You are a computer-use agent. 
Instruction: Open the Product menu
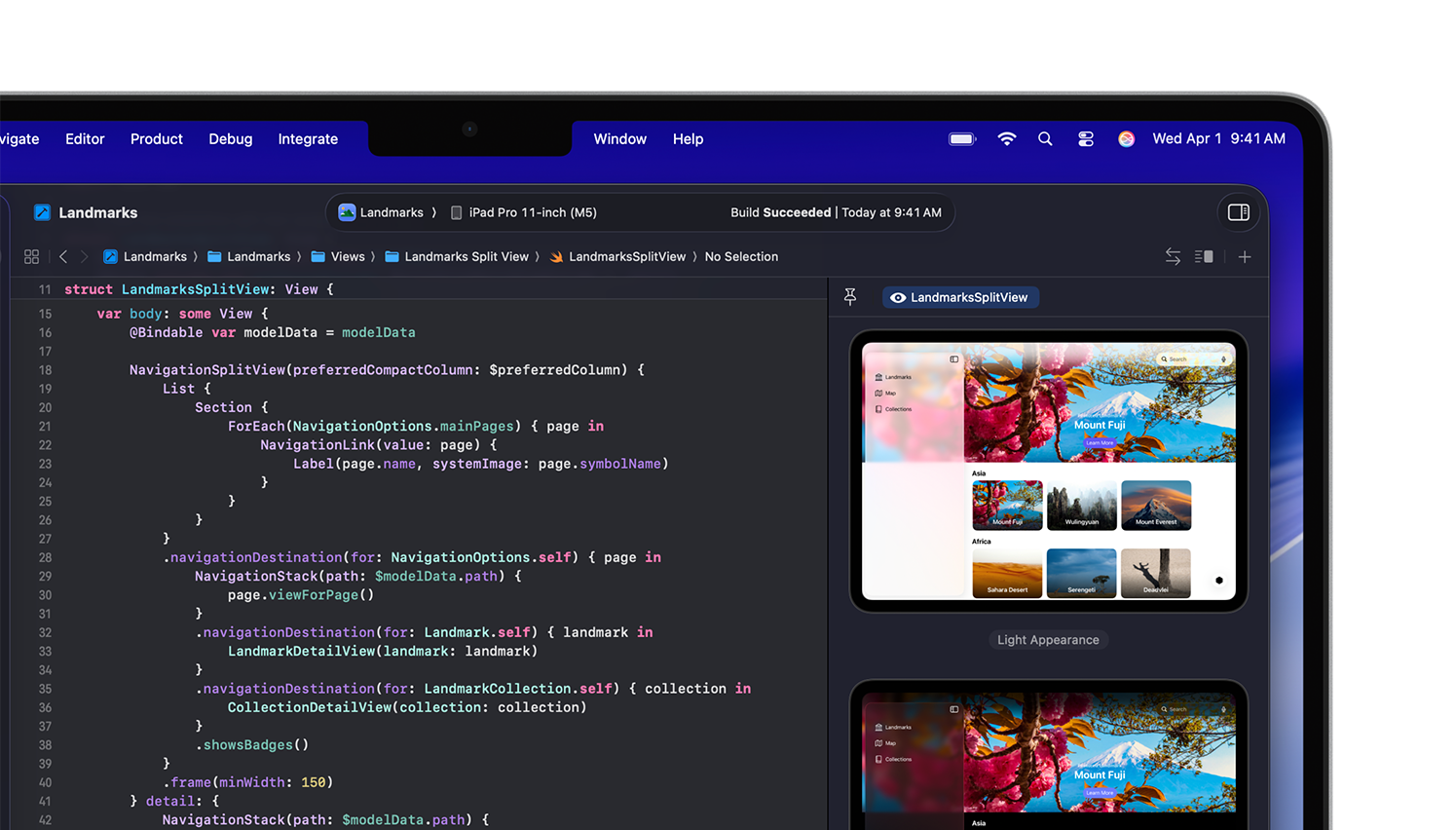pos(156,139)
